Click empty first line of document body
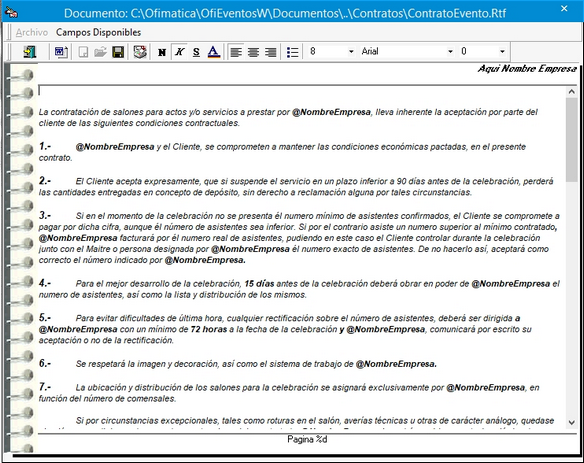This screenshot has width=584, height=463. tap(302, 92)
